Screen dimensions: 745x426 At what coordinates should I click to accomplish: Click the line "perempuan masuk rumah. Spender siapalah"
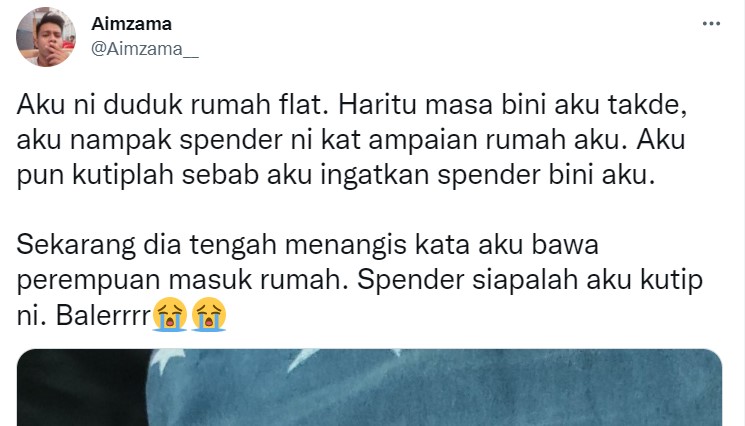pos(360,280)
